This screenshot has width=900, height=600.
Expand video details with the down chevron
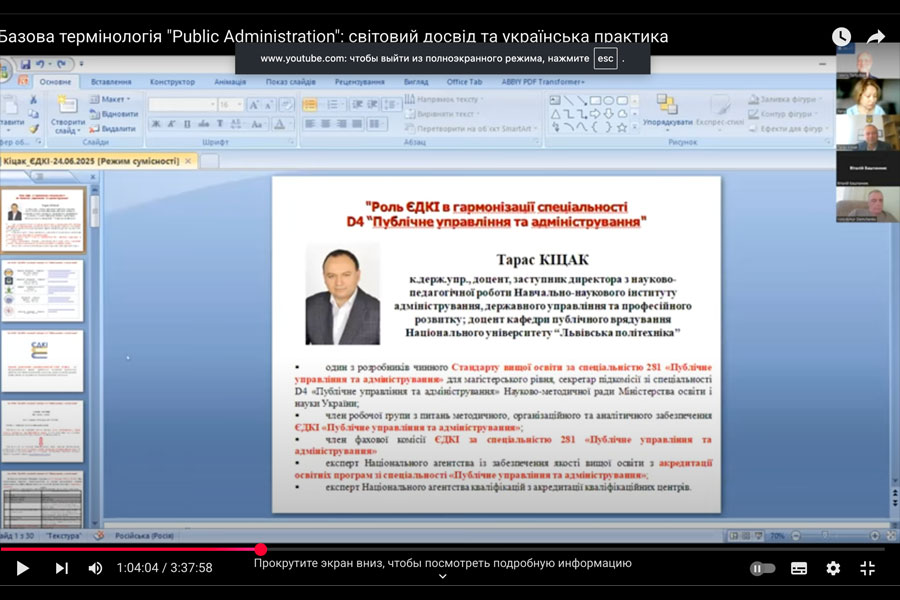pyautogui.click(x=442, y=577)
